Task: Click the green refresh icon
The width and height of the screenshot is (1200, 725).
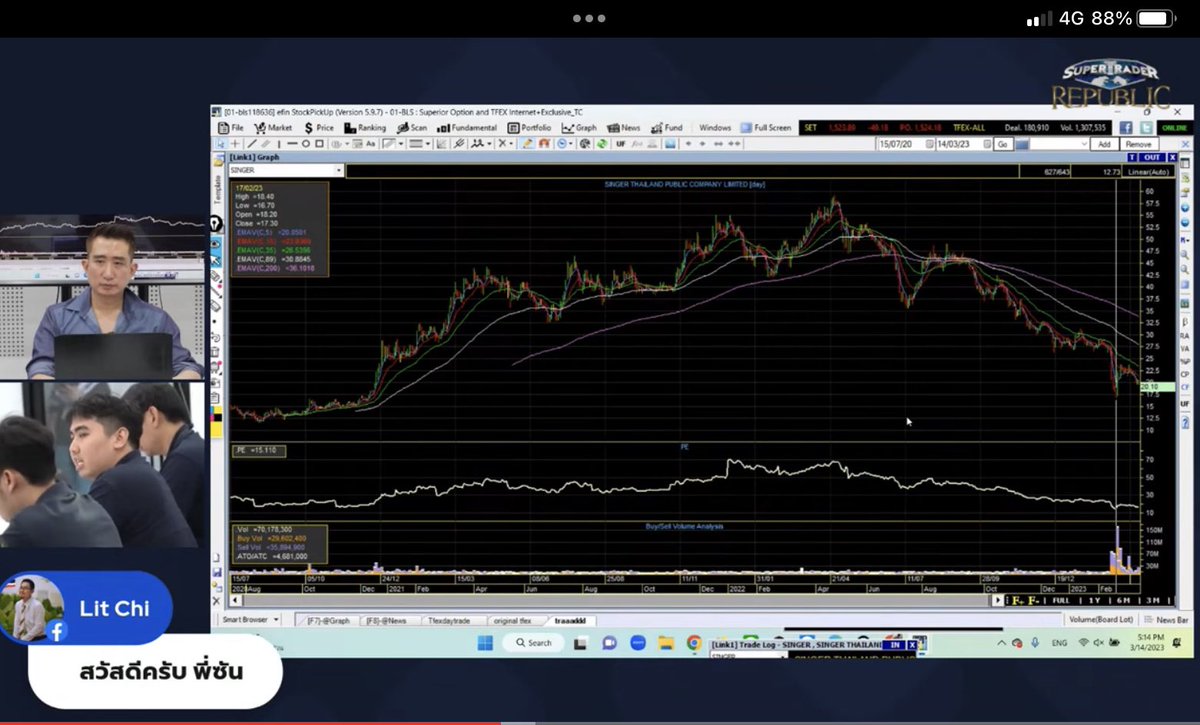Action: (601, 144)
